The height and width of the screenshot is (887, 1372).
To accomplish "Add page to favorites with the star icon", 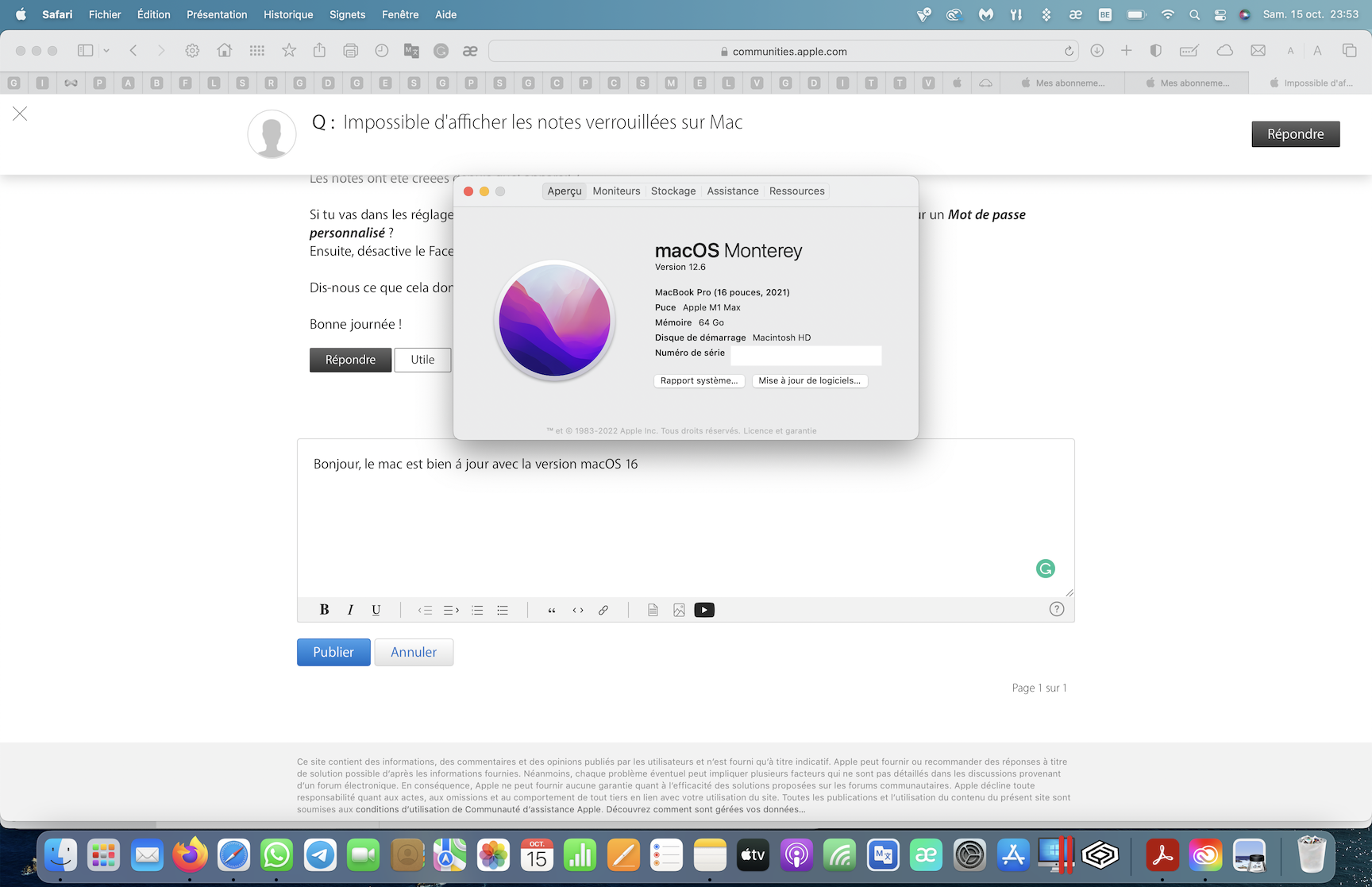I will point(289,51).
